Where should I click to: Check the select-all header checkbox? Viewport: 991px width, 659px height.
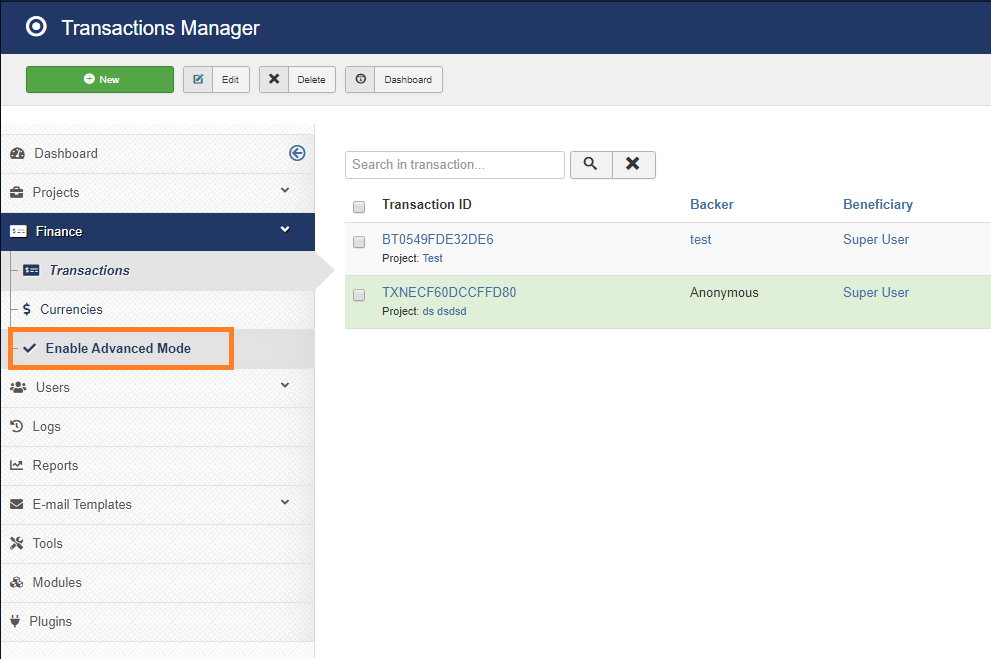359,207
